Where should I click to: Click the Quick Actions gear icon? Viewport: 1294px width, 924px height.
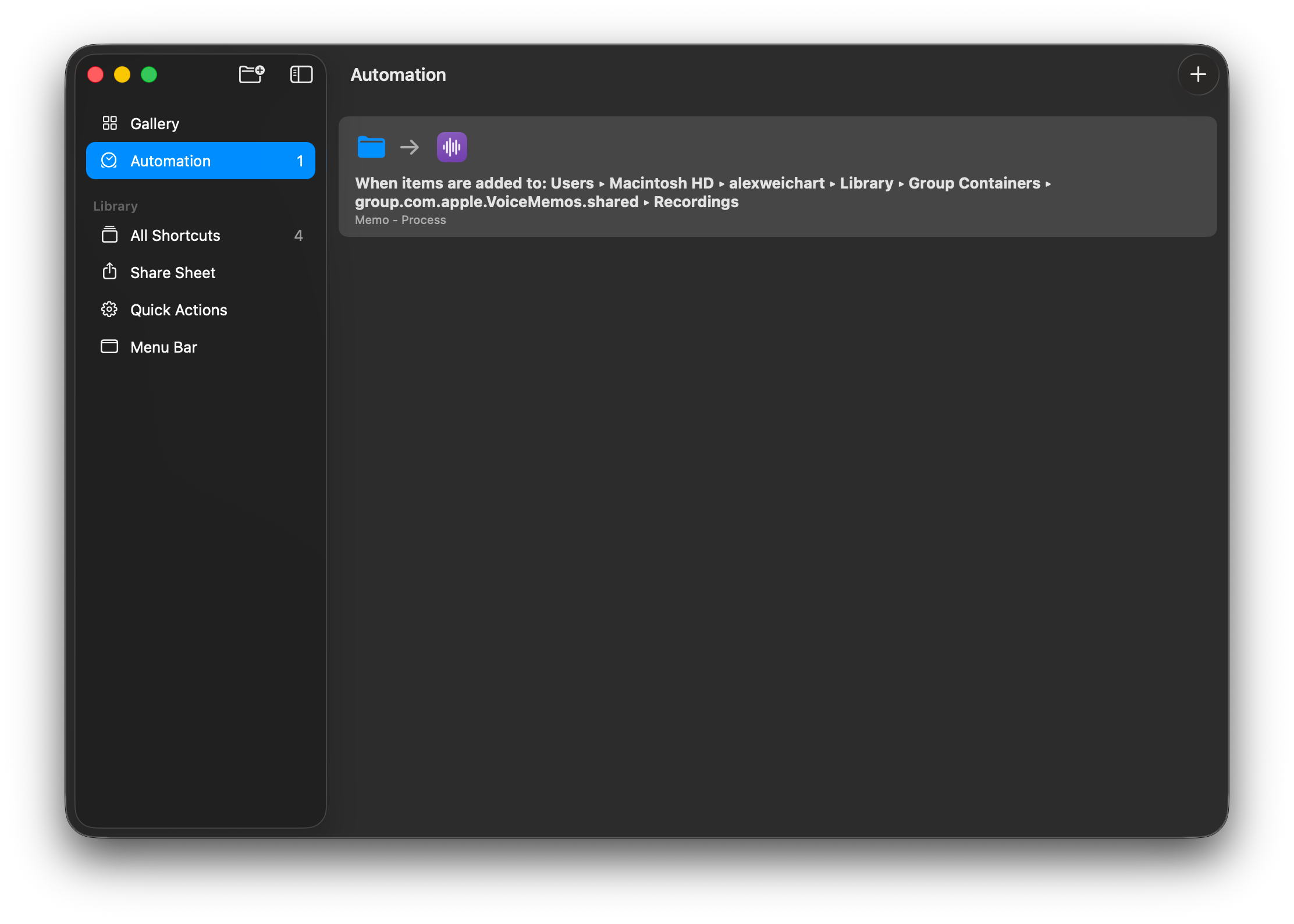click(109, 310)
